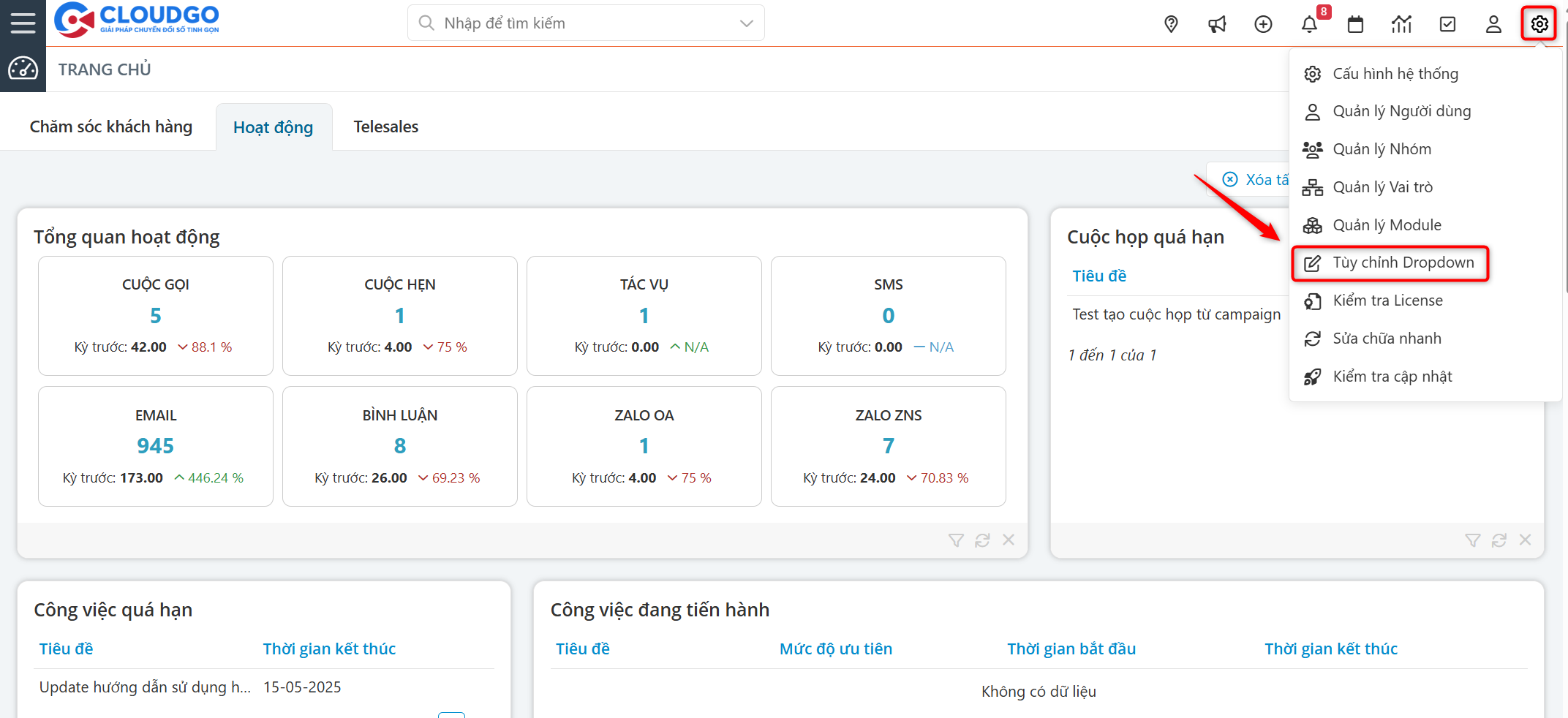The width and height of the screenshot is (1568, 718).
Task: Open the task checklist icon
Action: pos(1447,24)
